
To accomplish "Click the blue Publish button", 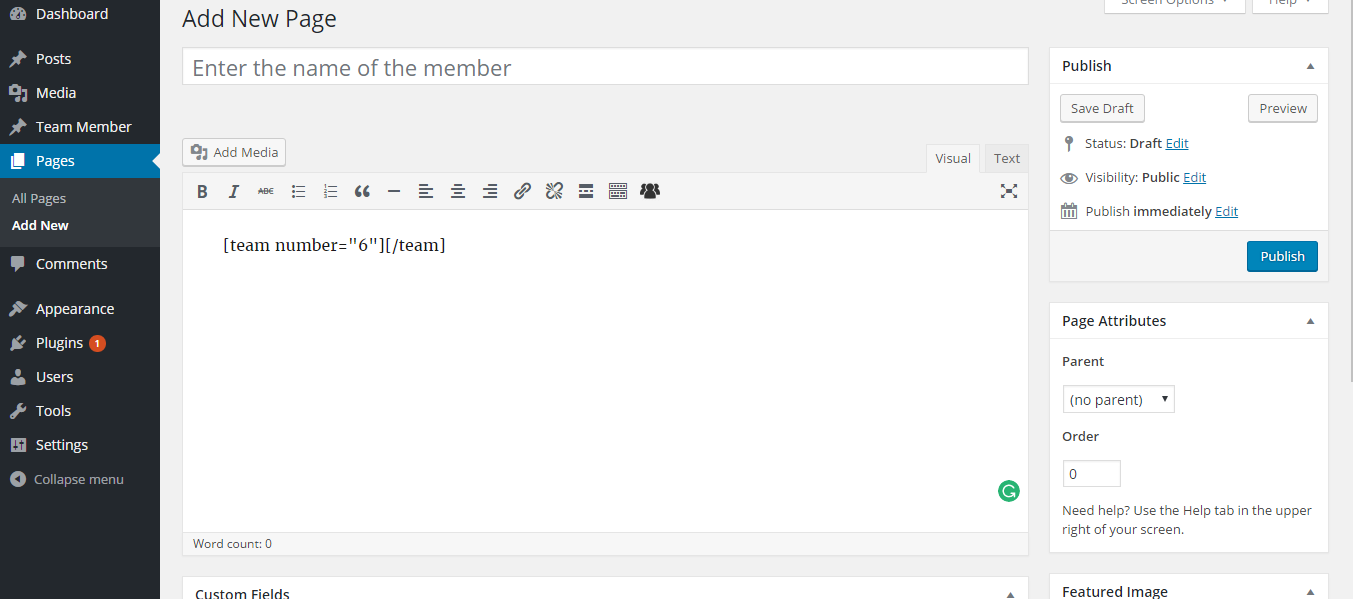I will pos(1282,256).
